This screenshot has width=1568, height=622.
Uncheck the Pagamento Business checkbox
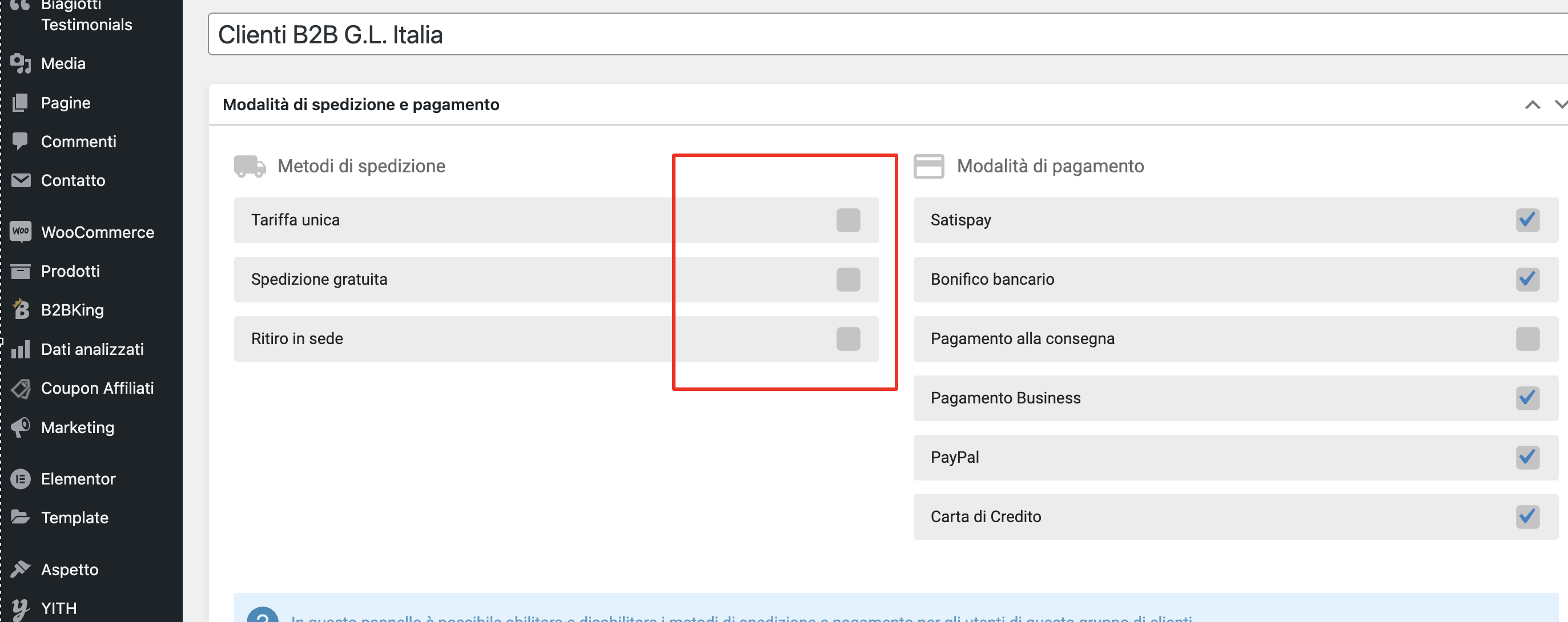point(1527,398)
